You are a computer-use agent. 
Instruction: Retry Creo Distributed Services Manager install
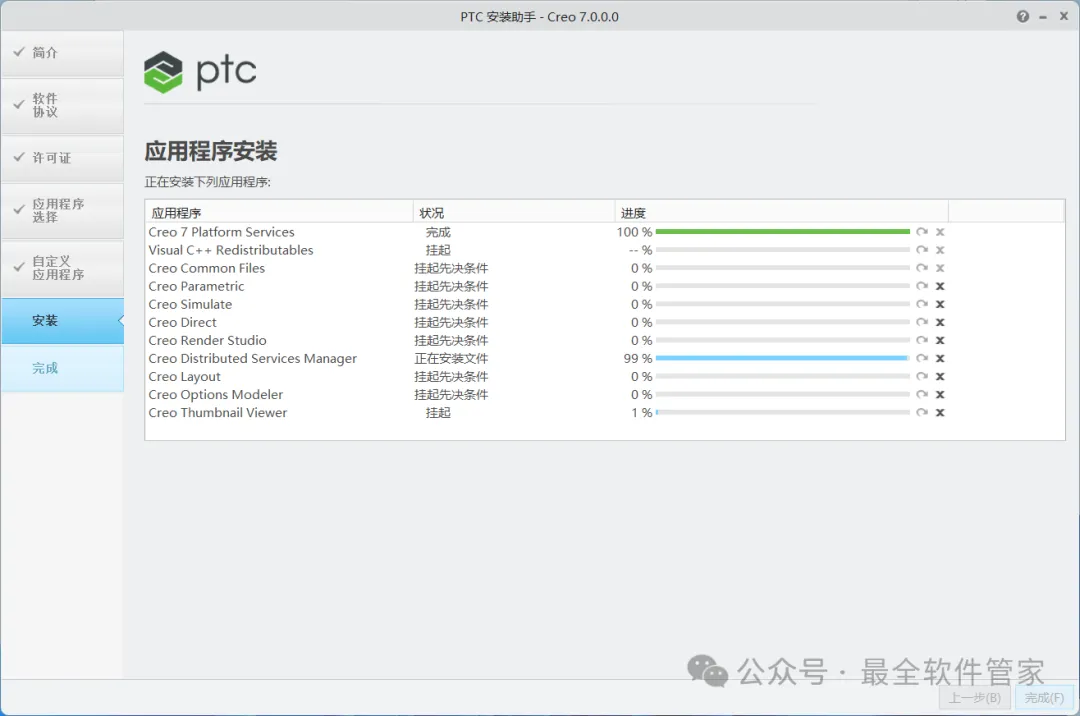coord(922,358)
